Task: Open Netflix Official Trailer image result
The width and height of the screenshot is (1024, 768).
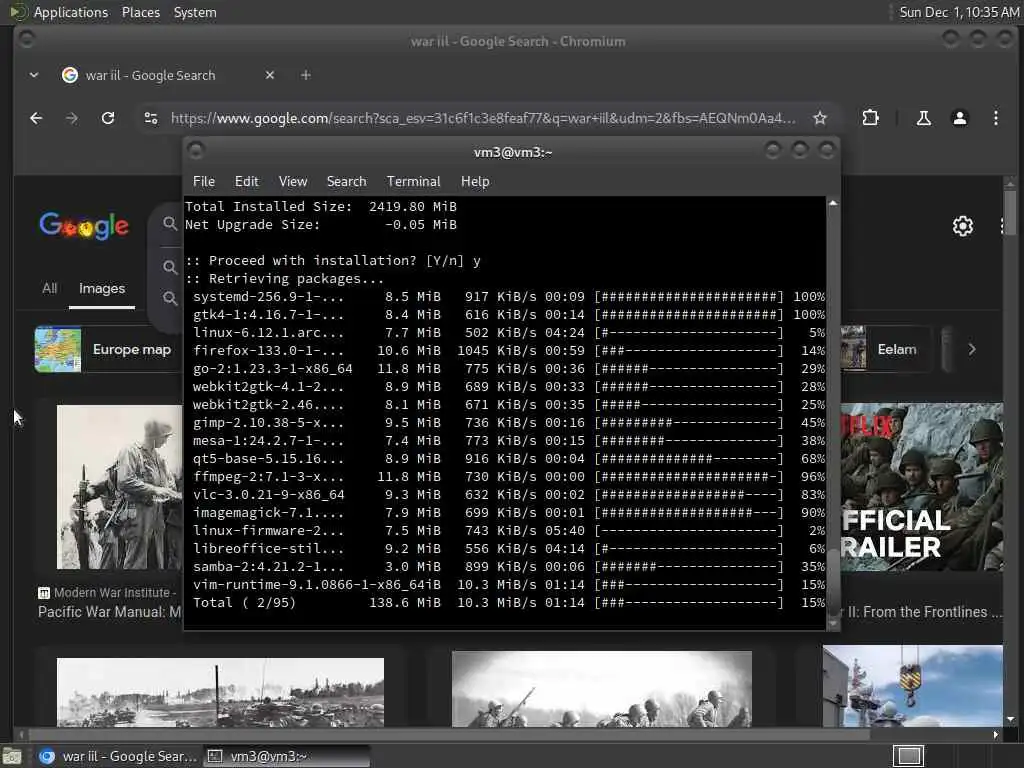Action: 921,487
